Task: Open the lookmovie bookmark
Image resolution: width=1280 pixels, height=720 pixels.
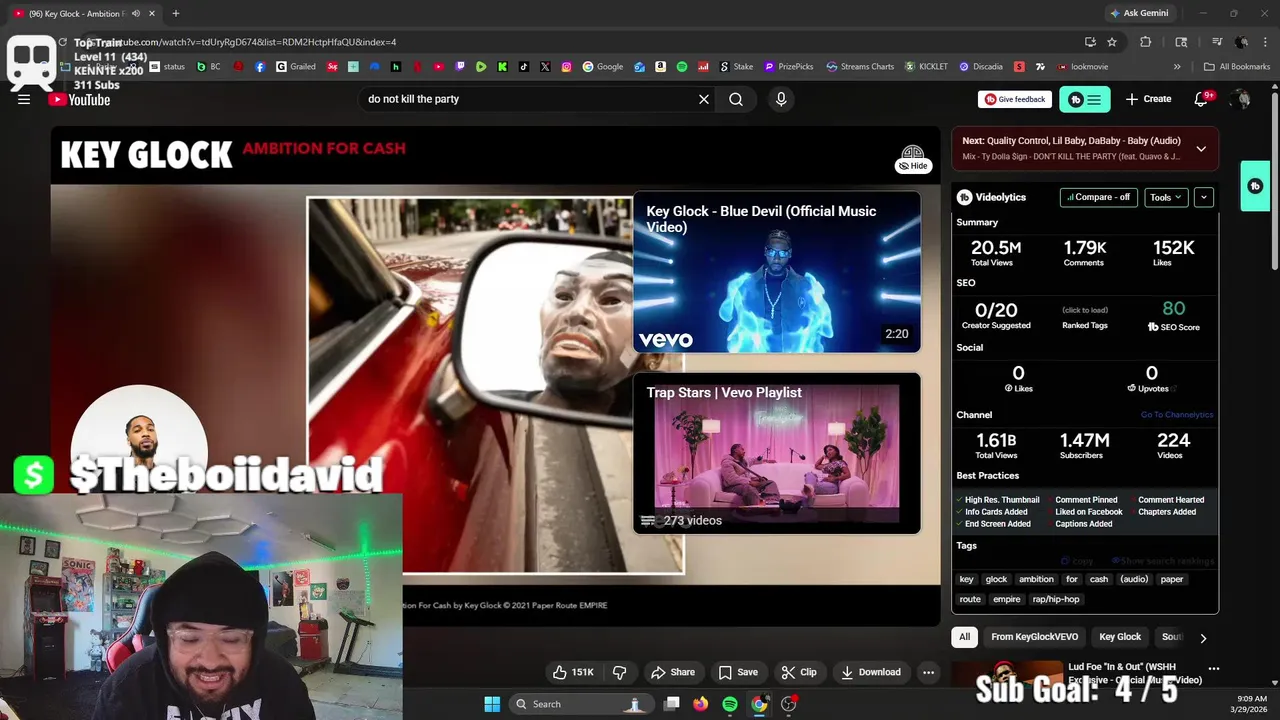Action: (x=1082, y=67)
